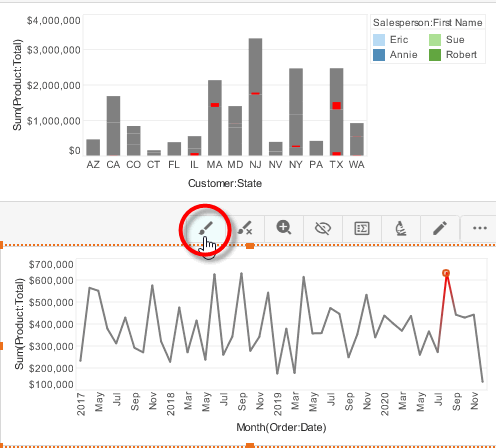Click the 2019 axis label
This screenshot has height=448, width=496.
(277, 404)
